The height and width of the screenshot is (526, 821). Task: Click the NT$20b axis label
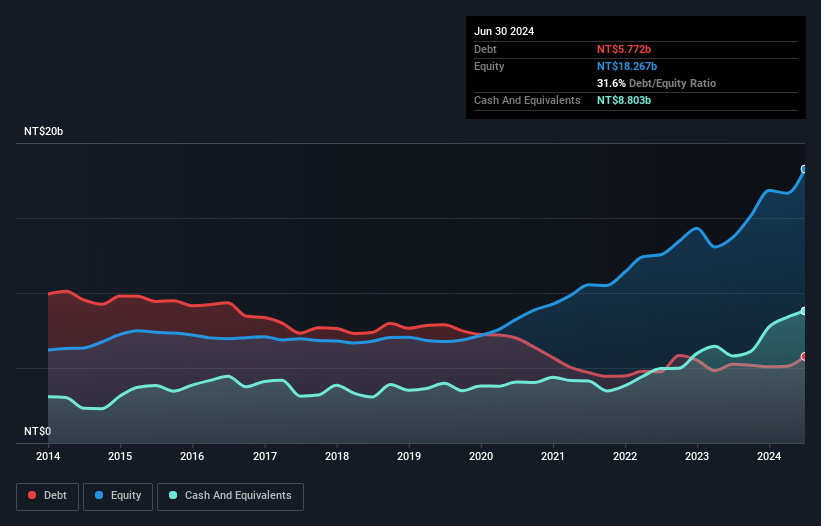point(43,131)
